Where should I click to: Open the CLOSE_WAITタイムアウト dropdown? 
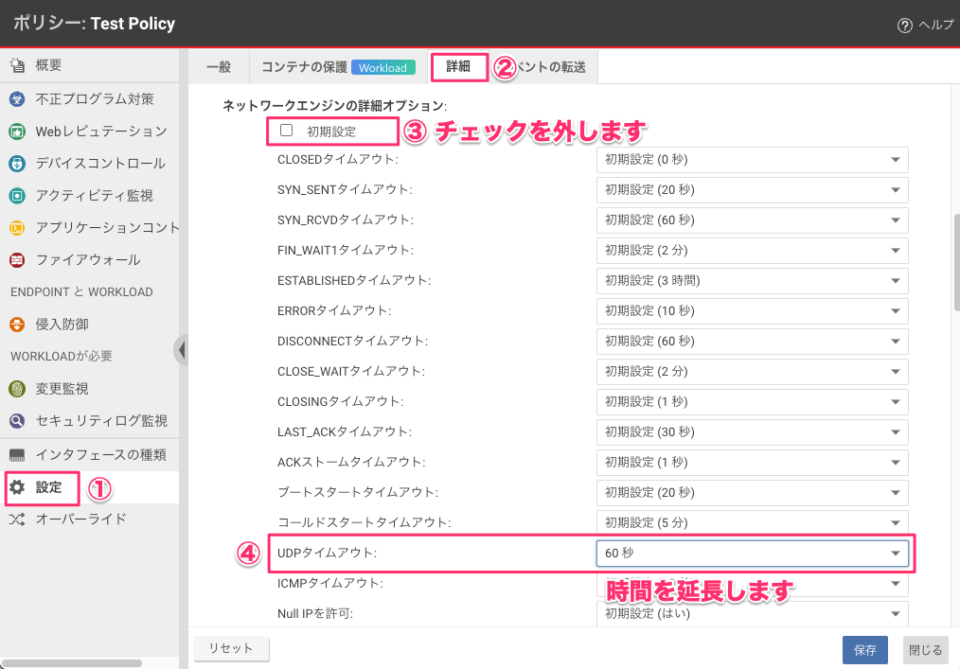coord(752,372)
